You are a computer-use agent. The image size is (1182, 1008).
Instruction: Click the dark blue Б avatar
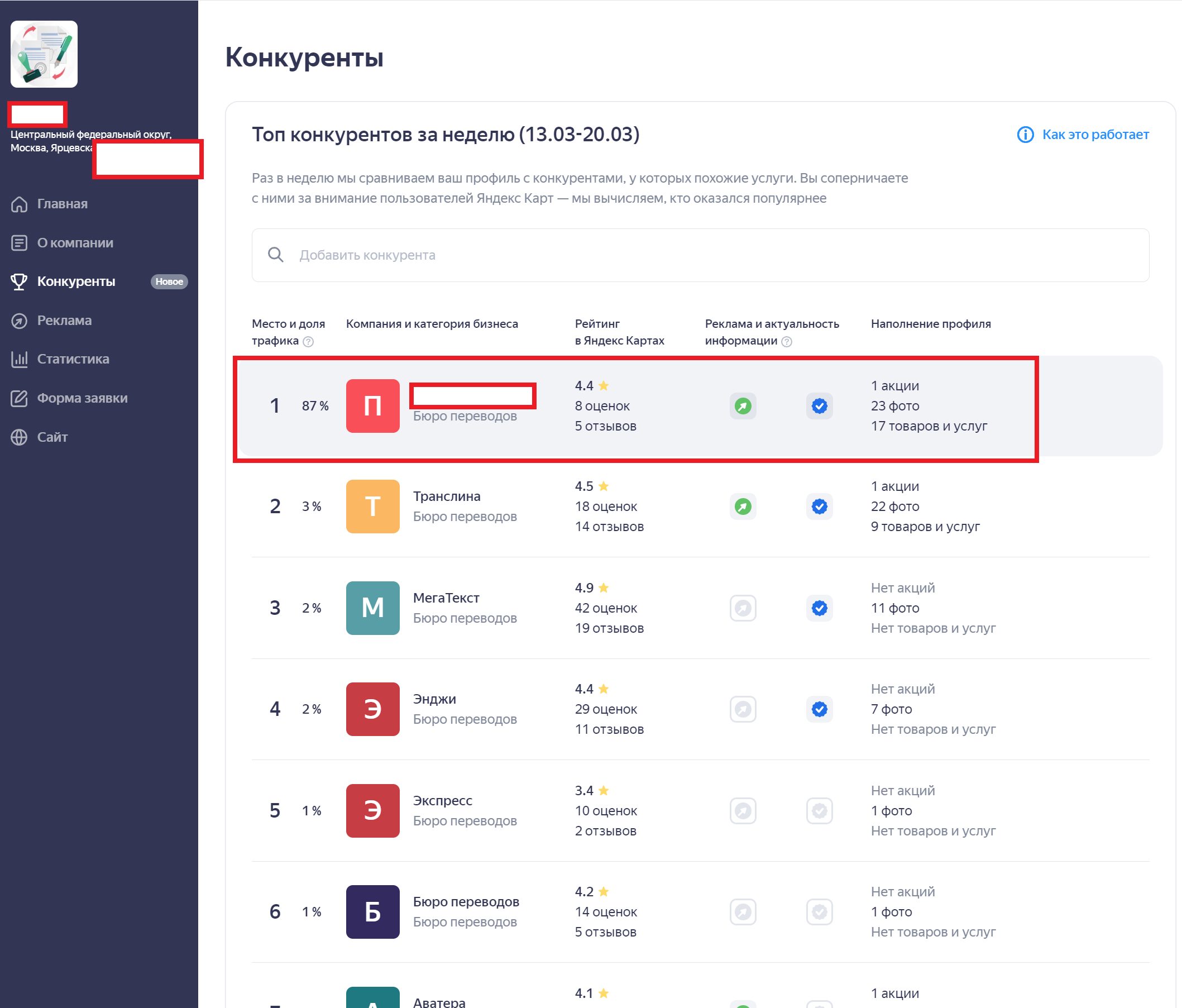click(x=372, y=911)
